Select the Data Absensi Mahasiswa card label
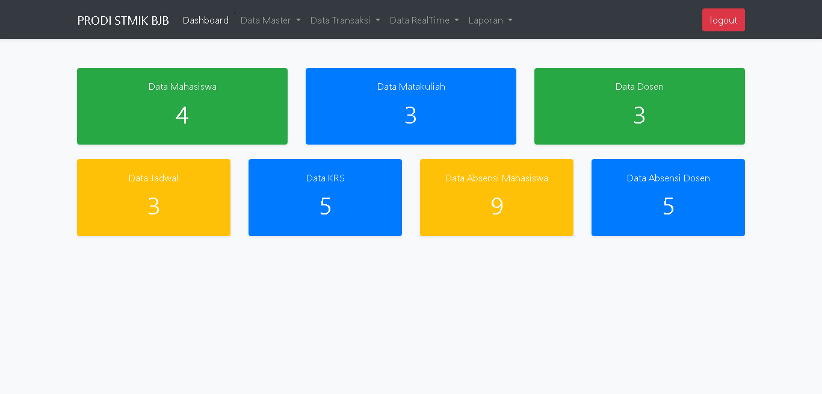 [x=496, y=178]
